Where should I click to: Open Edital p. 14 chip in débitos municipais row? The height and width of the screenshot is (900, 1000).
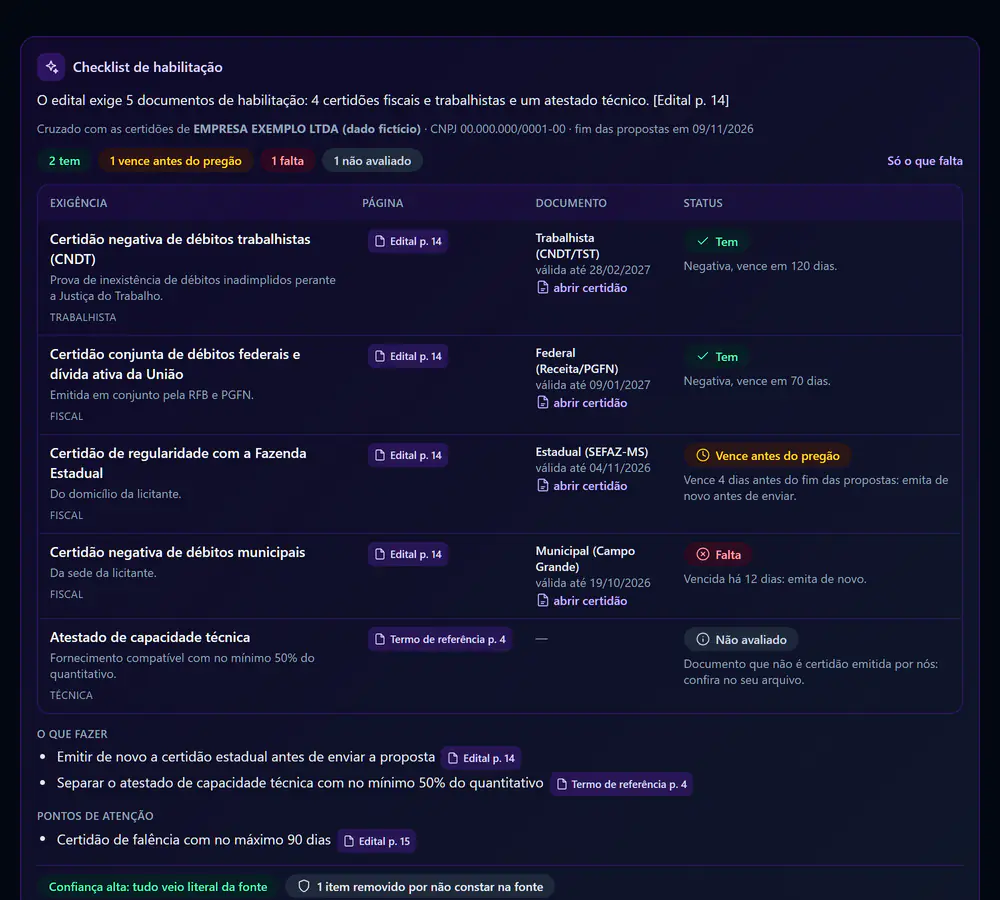tap(408, 554)
